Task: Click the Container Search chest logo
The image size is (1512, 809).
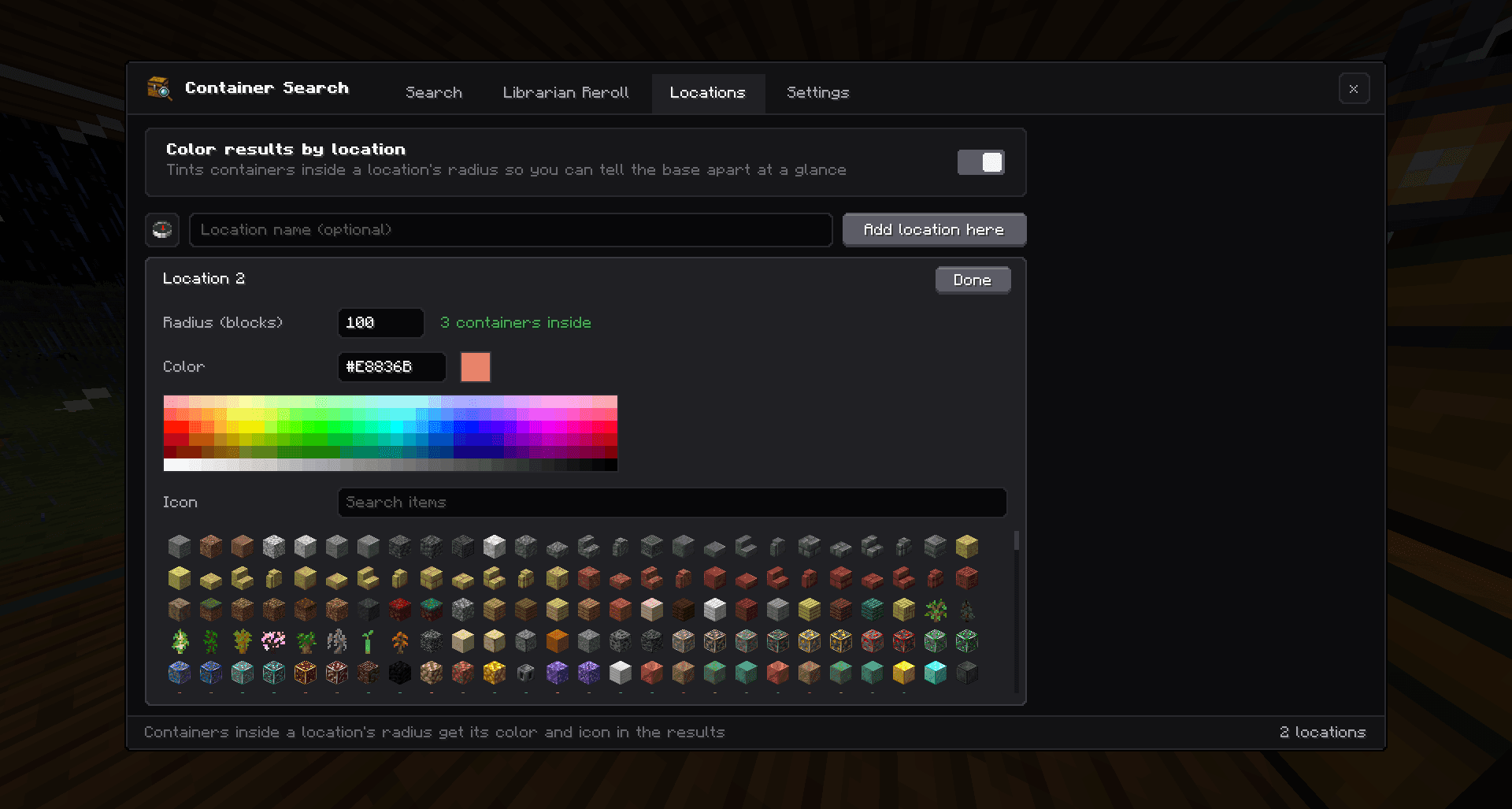Action: click(x=159, y=88)
